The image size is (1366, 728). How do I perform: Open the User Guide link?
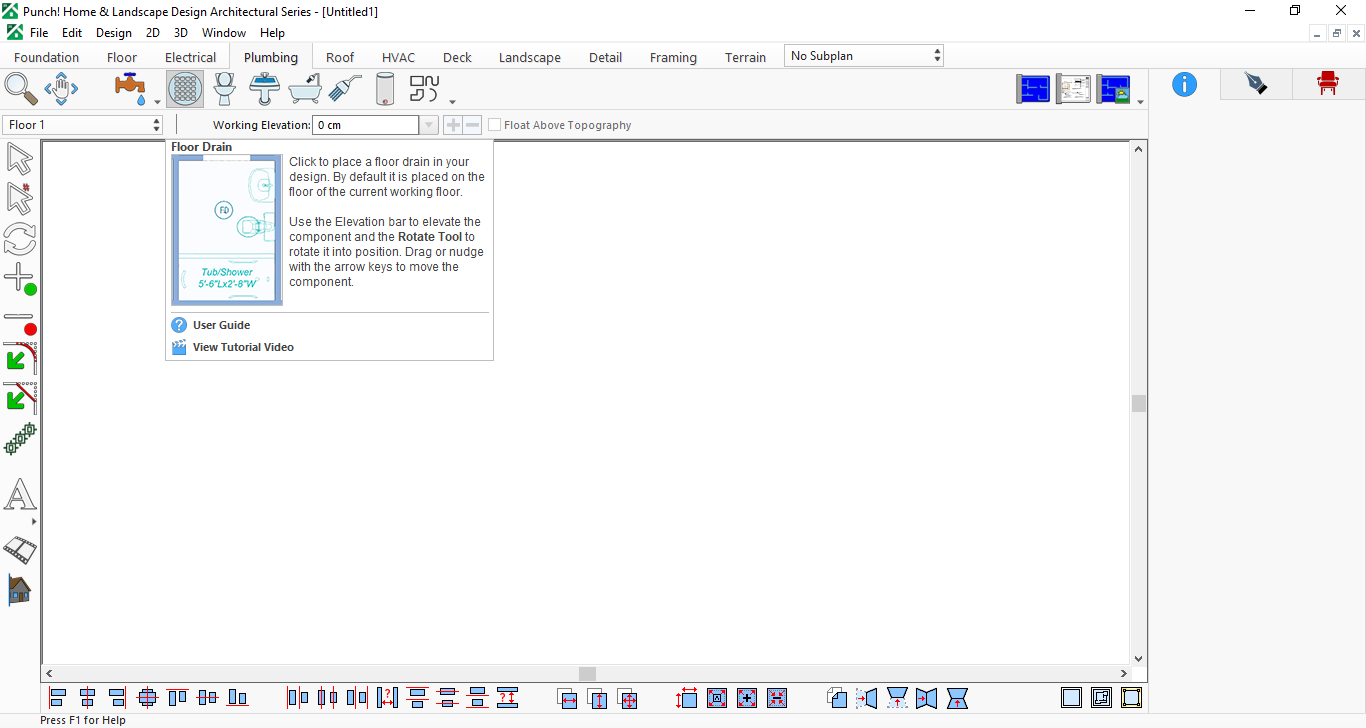click(221, 325)
